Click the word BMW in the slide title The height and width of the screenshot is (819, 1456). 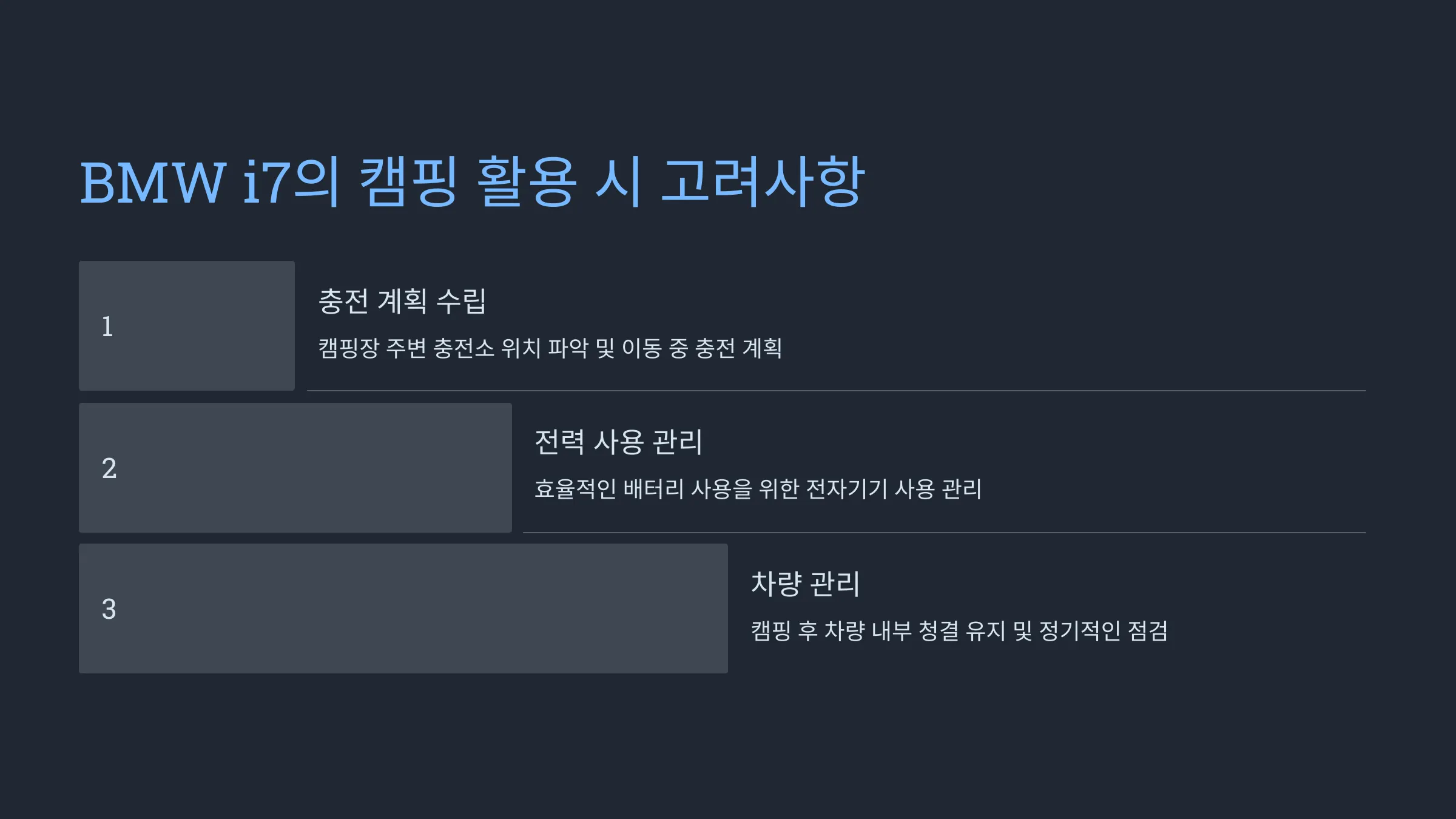click(153, 182)
